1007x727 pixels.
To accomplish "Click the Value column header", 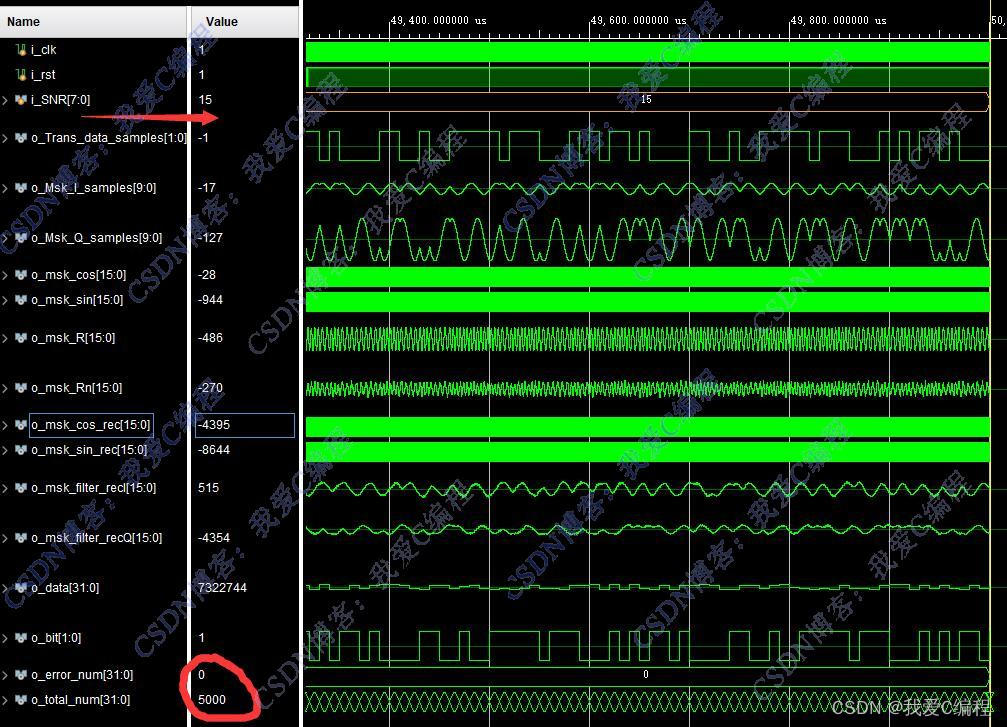I will [x=245, y=22].
